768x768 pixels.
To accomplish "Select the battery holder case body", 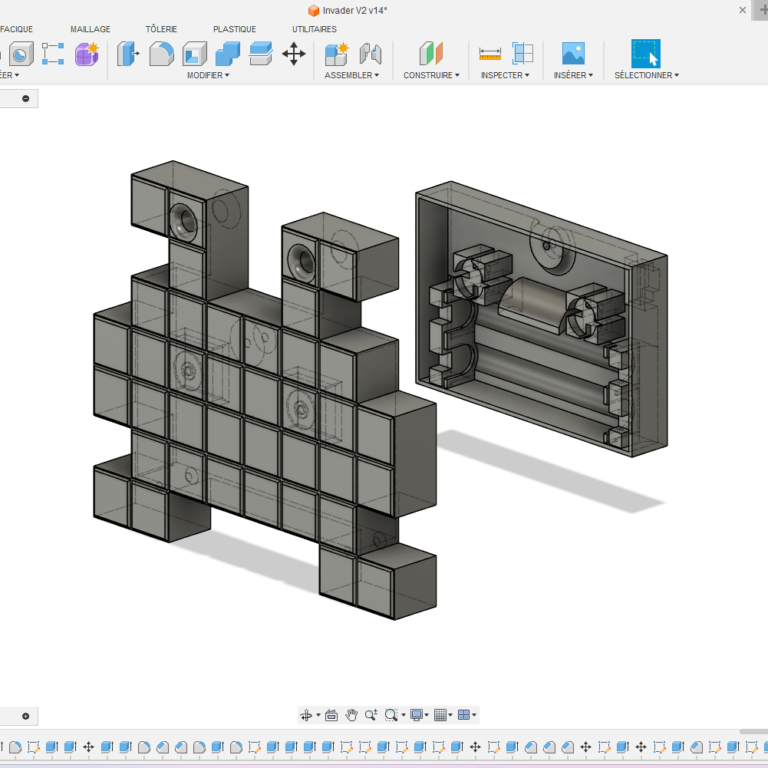I will pos(541,318).
